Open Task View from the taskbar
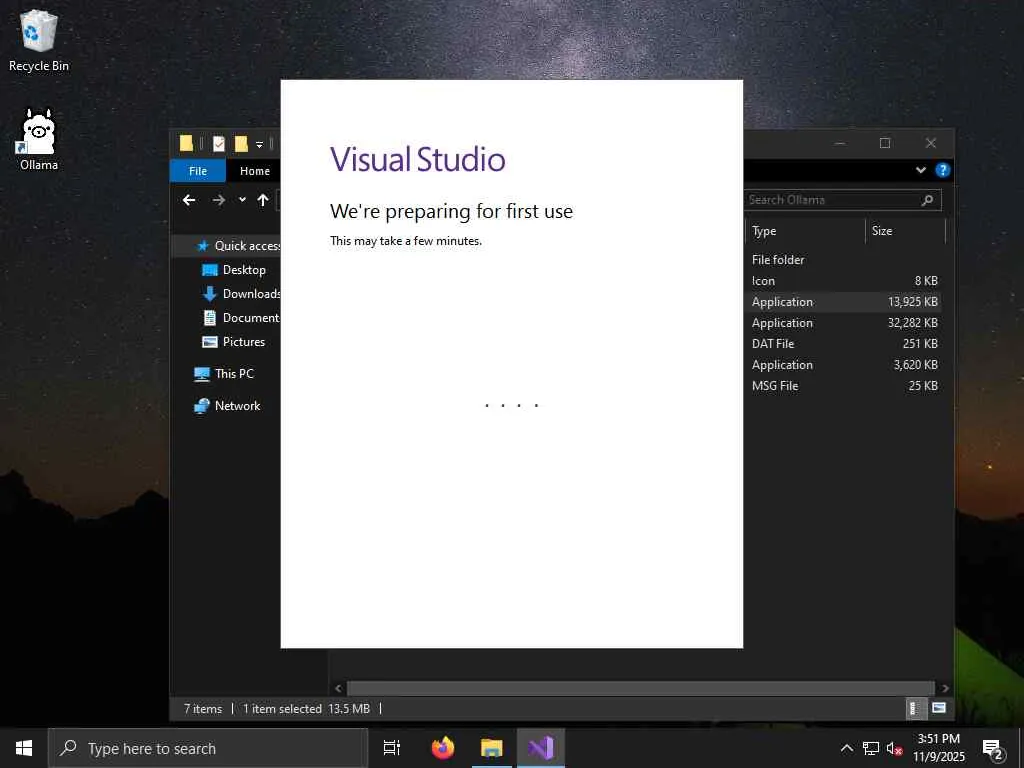Viewport: 1024px width, 768px height. point(392,748)
